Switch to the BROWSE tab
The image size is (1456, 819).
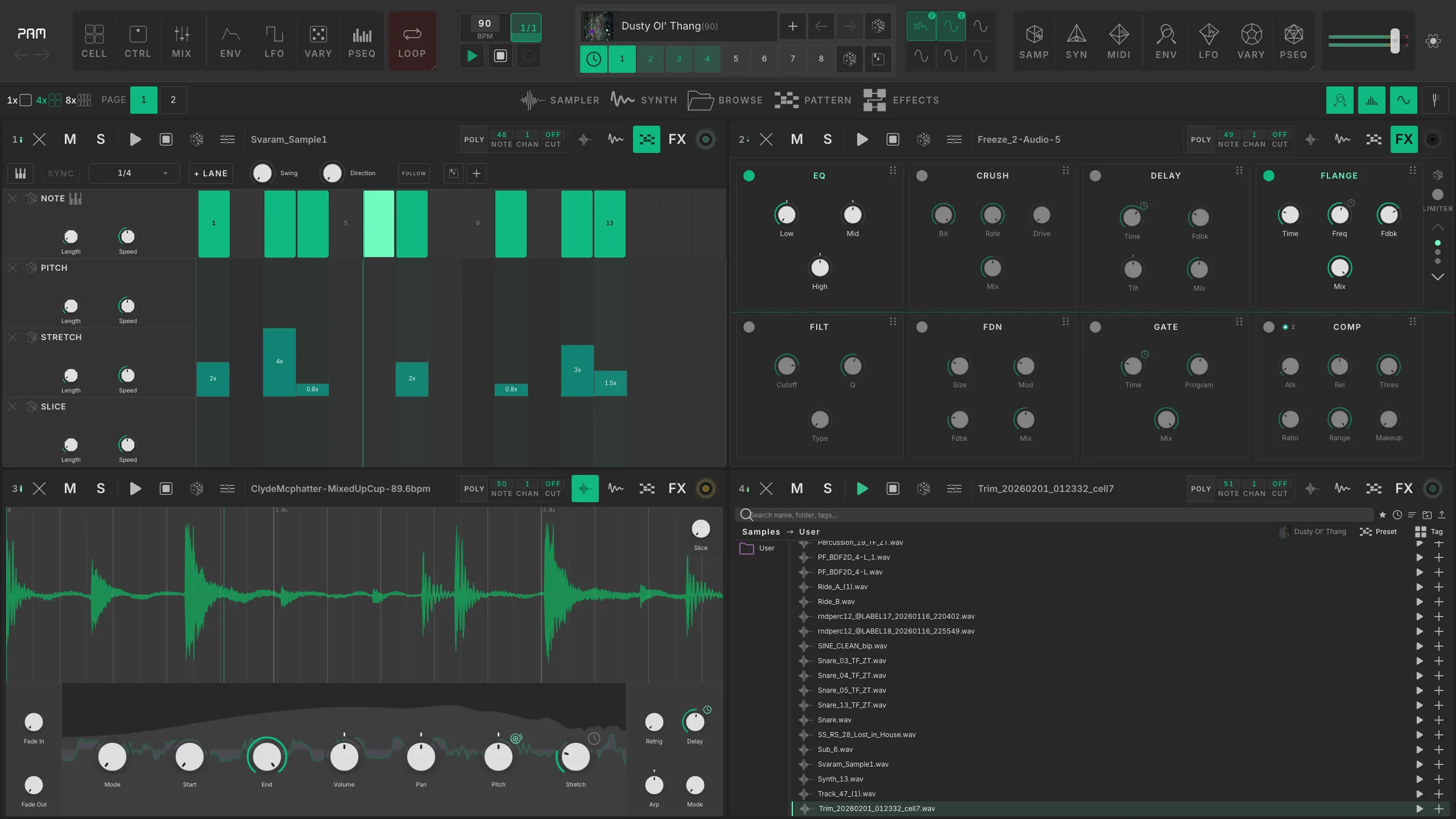click(725, 100)
